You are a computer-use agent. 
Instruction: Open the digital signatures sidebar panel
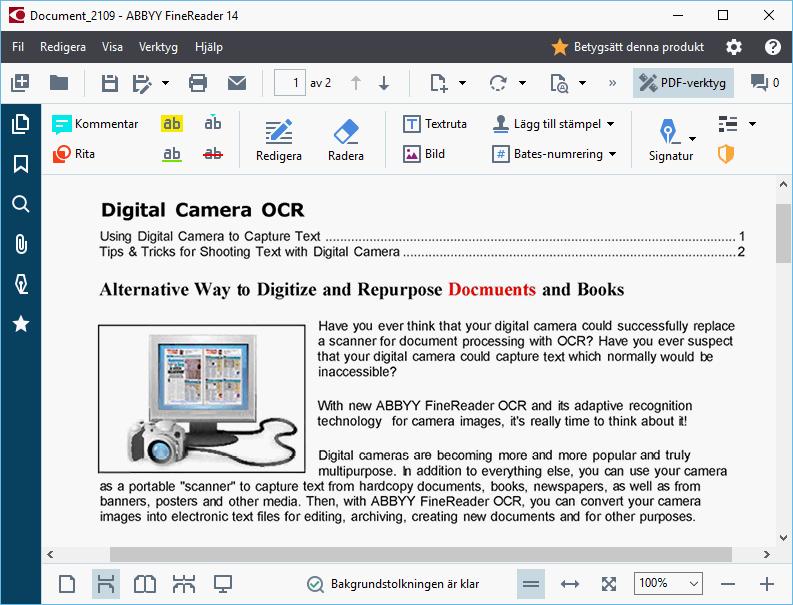21,284
